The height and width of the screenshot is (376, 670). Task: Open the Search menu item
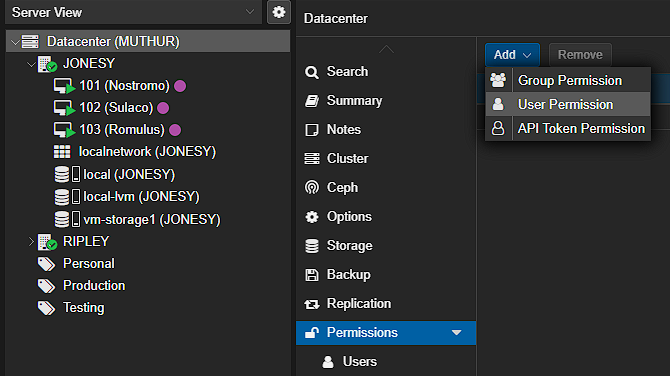point(386,72)
